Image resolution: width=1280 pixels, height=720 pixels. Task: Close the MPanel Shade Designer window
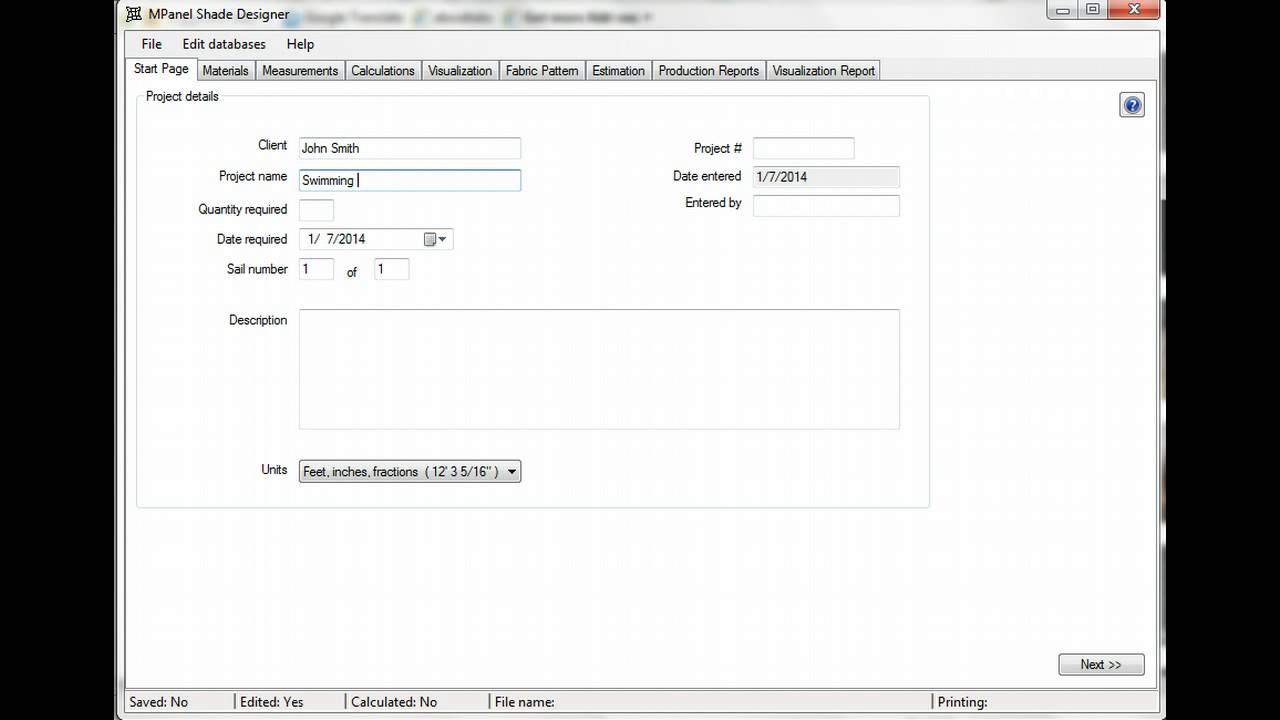(x=1133, y=10)
